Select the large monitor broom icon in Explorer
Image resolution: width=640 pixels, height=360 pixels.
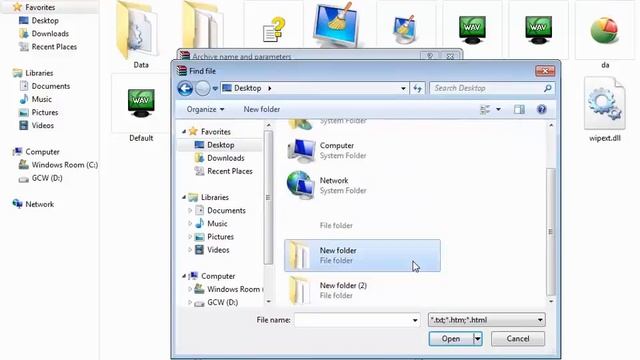click(337, 24)
